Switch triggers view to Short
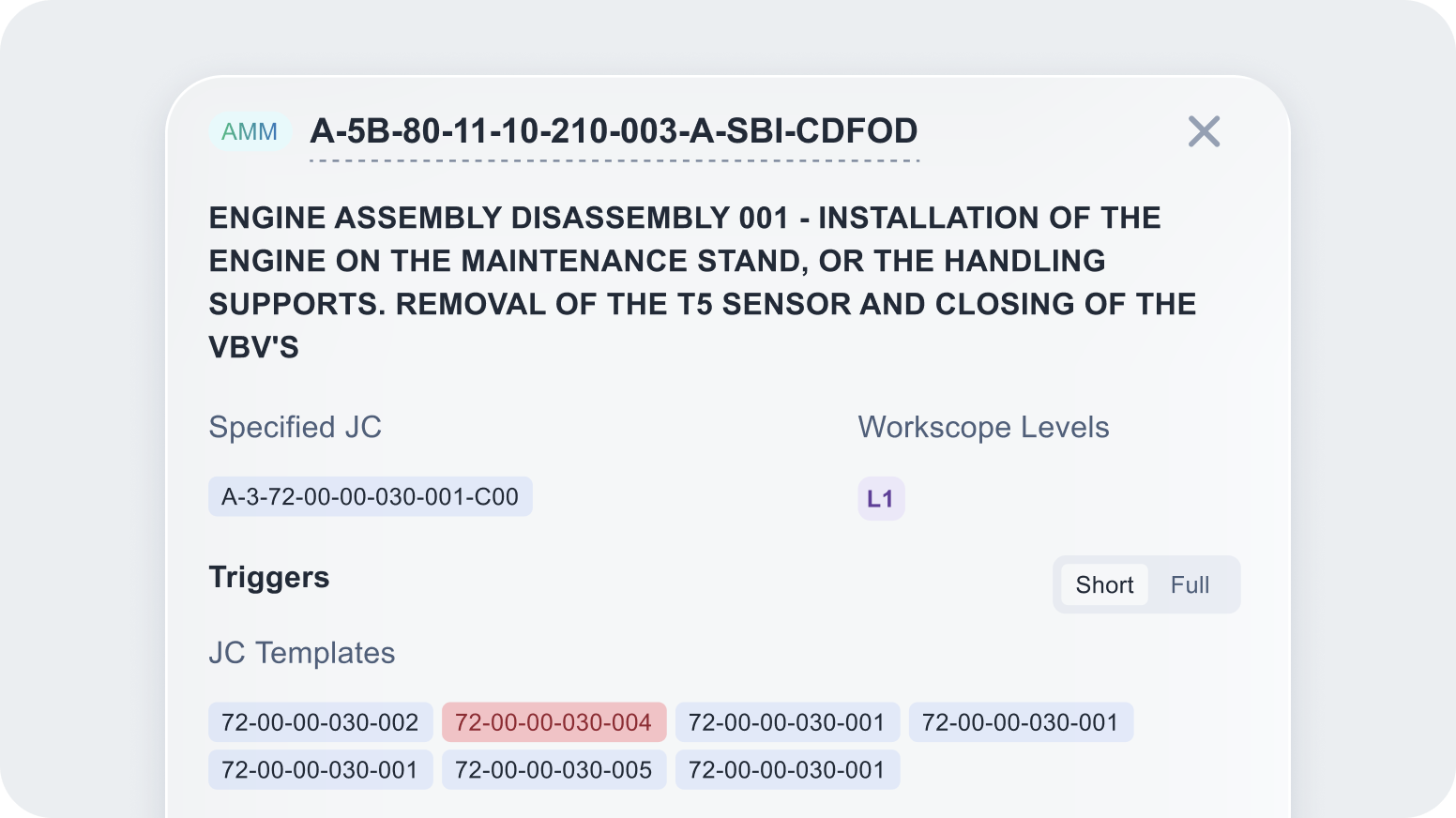1456x818 pixels. pyautogui.click(x=1104, y=584)
